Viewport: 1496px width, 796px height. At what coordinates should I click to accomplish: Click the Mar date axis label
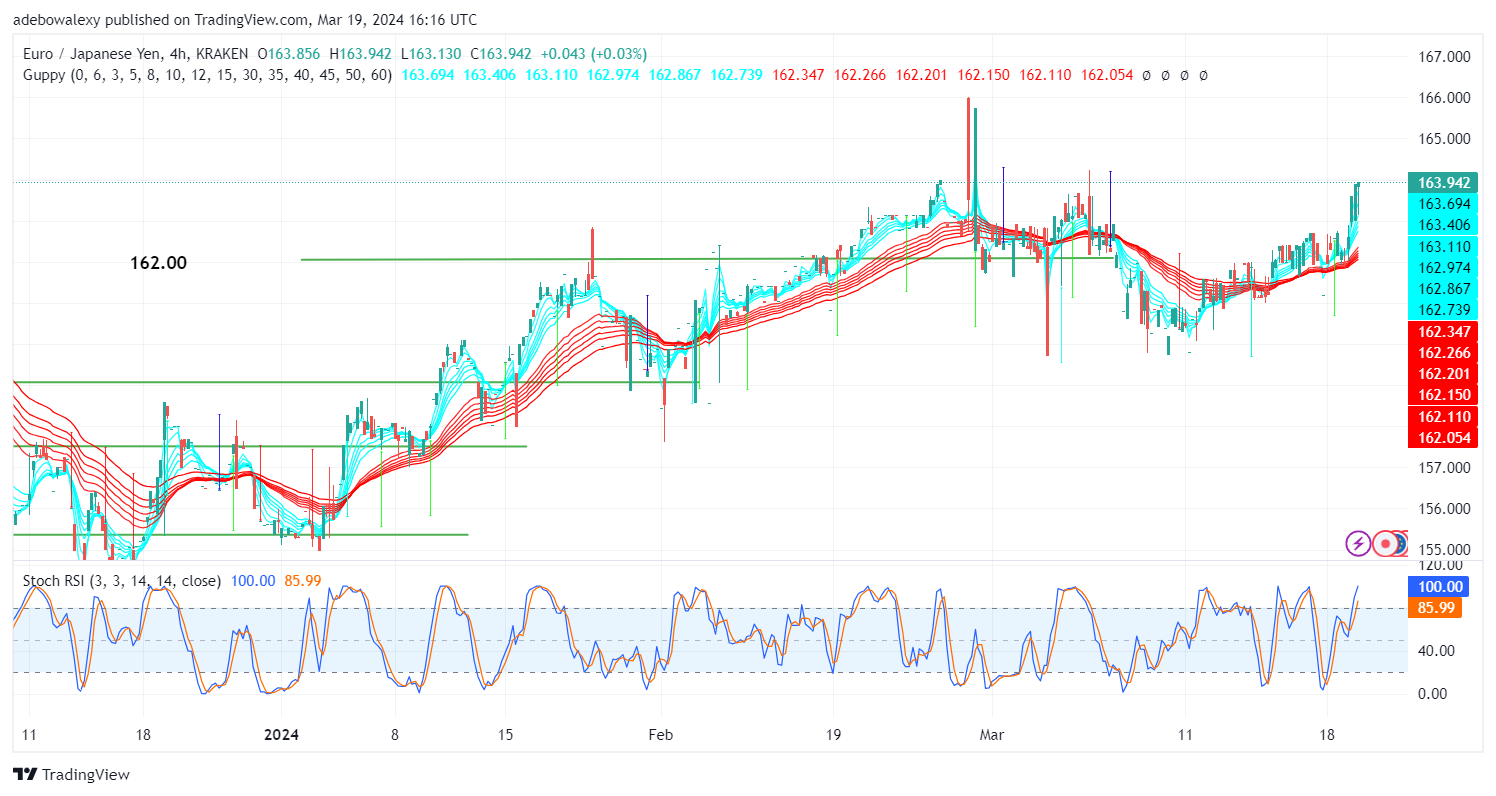[991, 733]
